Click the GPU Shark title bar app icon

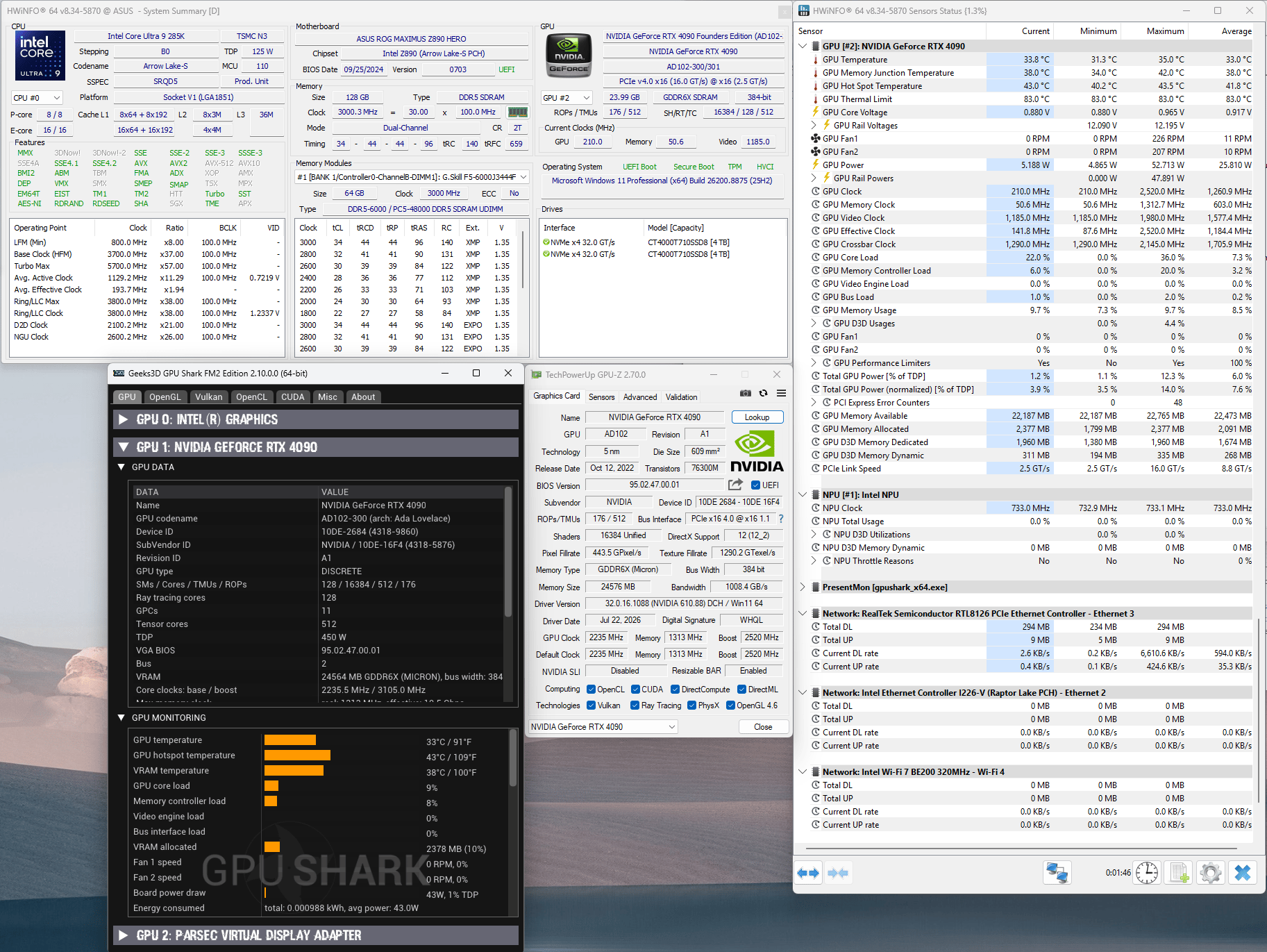click(119, 373)
